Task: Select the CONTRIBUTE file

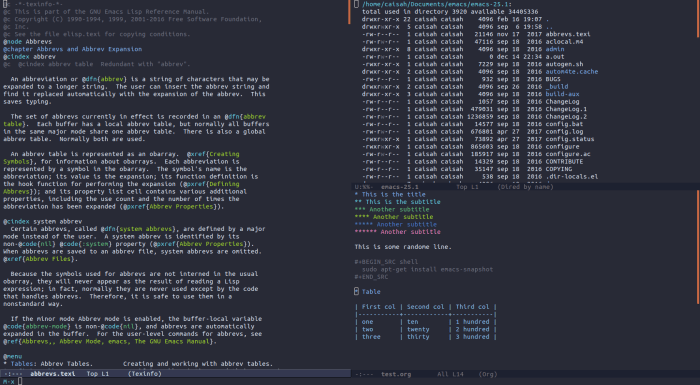Action: coord(564,162)
